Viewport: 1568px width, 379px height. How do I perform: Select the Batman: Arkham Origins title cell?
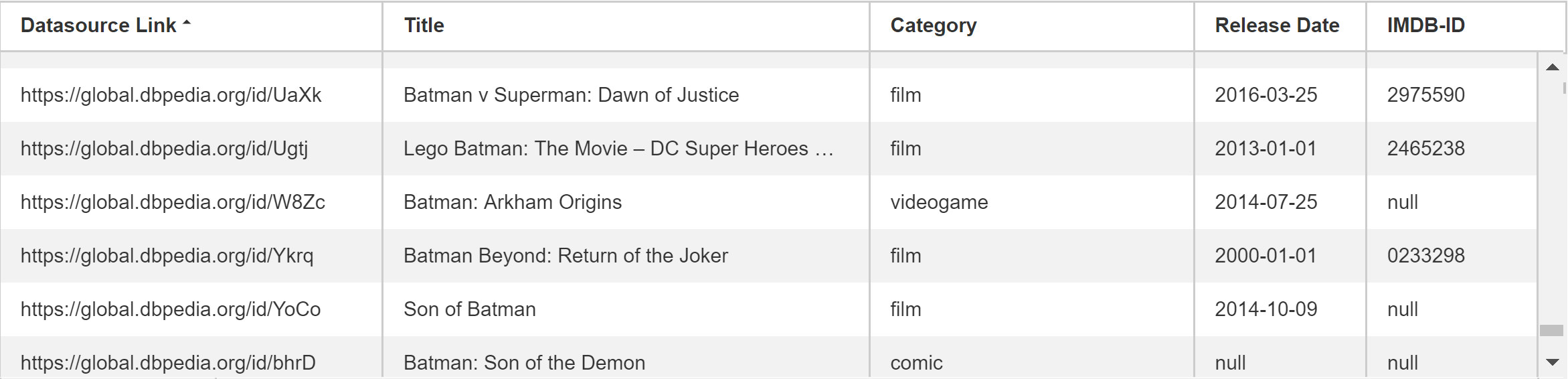pos(626,202)
